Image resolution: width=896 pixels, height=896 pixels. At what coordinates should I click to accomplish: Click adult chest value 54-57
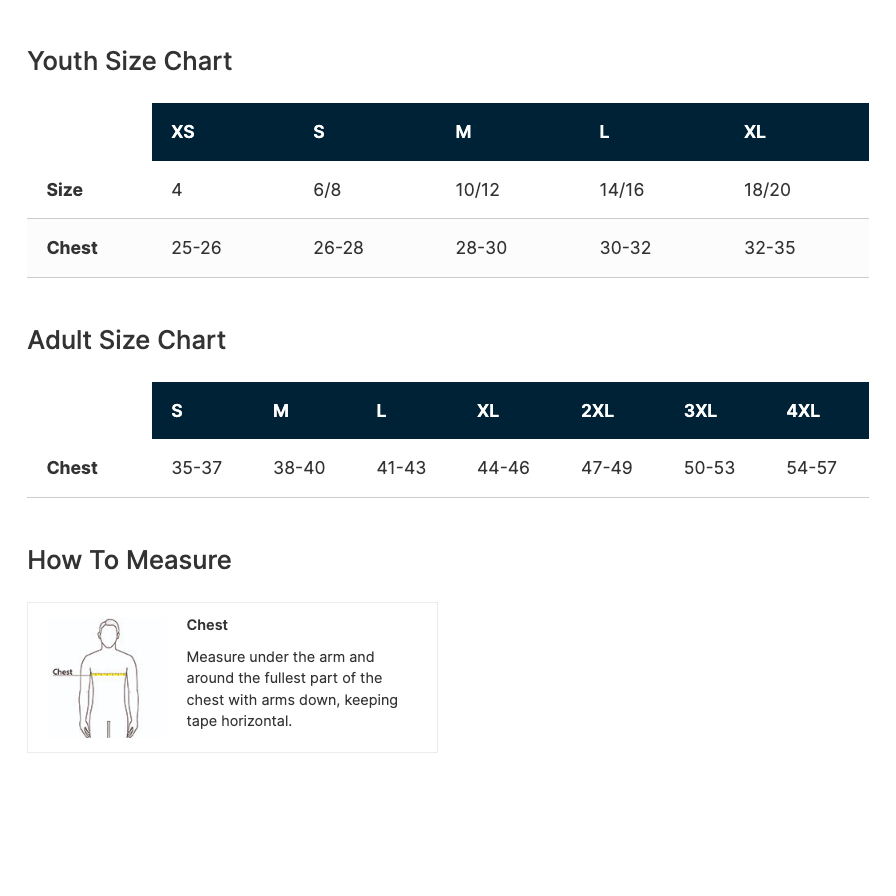click(811, 468)
